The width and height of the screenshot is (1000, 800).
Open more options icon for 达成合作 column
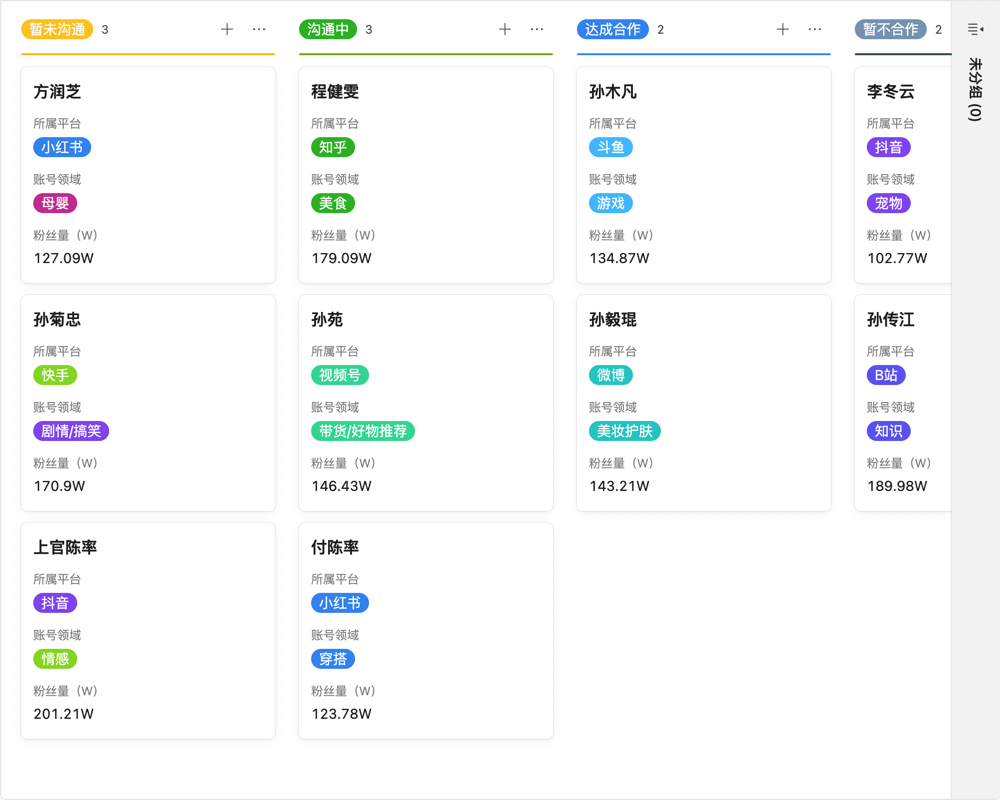click(x=815, y=29)
